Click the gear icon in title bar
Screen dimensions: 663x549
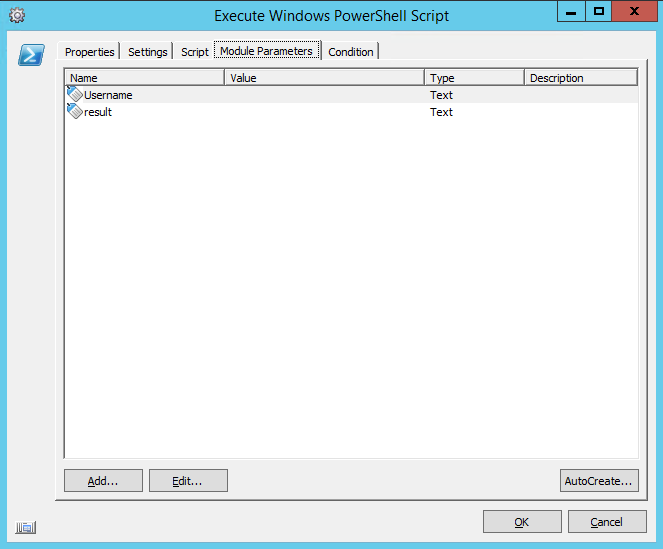point(17,15)
